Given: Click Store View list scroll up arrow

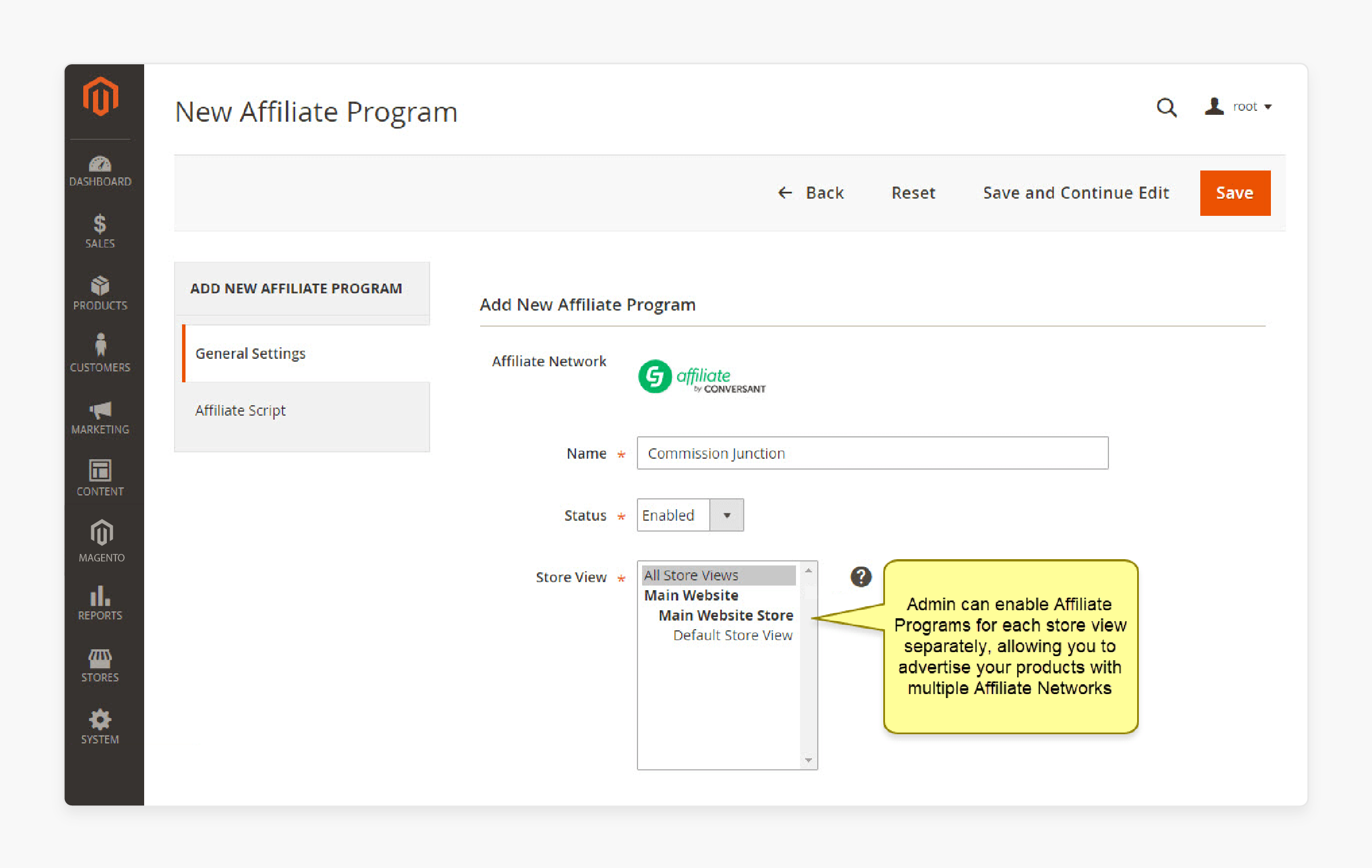Looking at the screenshot, I should tap(809, 571).
